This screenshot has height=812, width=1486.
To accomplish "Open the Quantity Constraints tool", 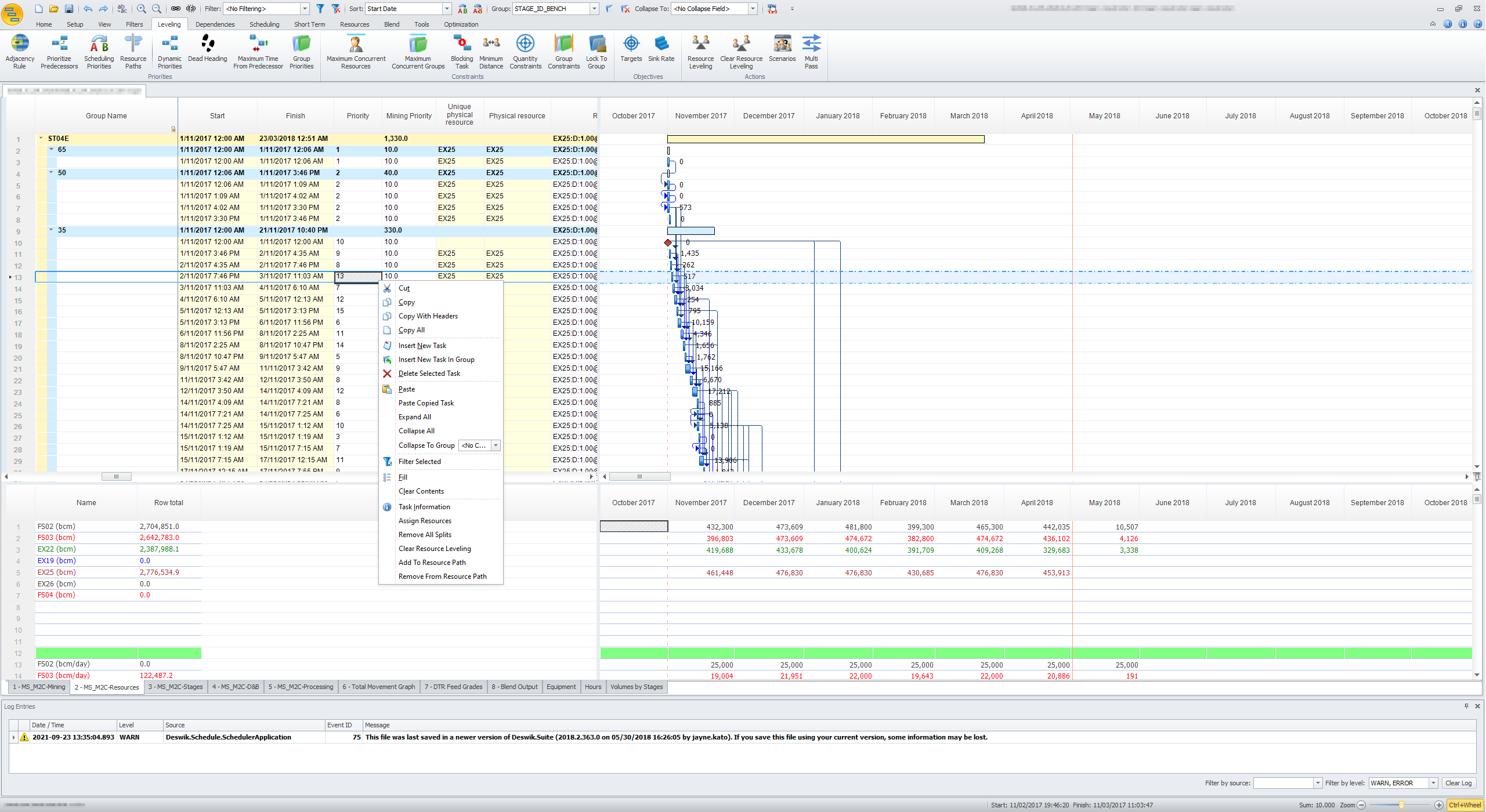I will [525, 52].
